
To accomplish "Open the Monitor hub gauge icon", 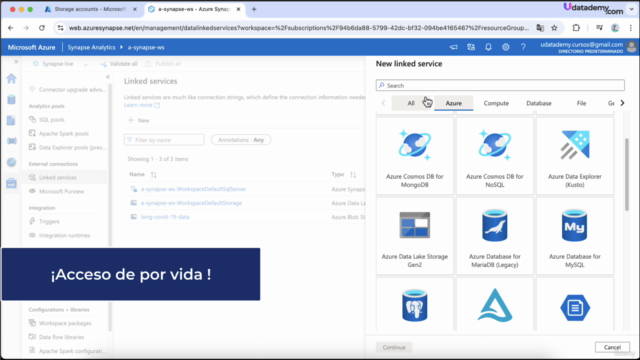I will click(x=11, y=162).
